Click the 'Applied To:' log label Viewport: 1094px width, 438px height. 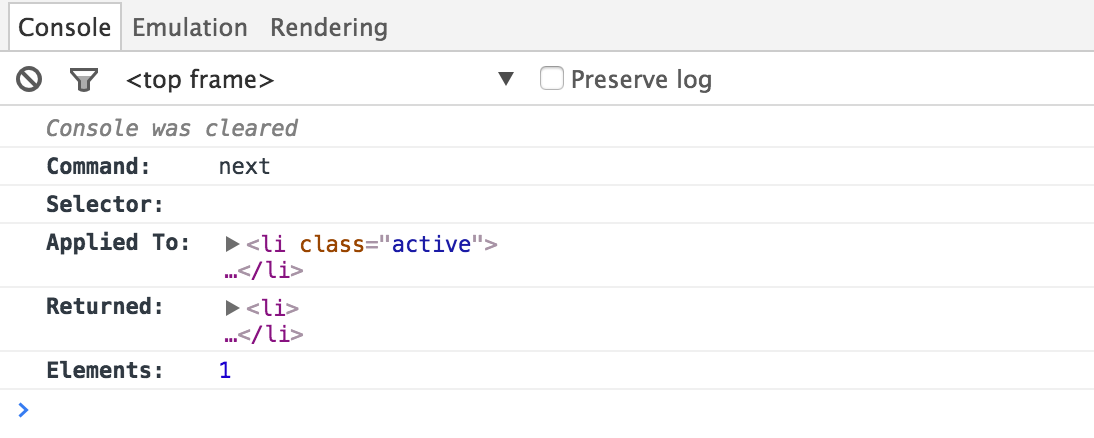point(117,243)
